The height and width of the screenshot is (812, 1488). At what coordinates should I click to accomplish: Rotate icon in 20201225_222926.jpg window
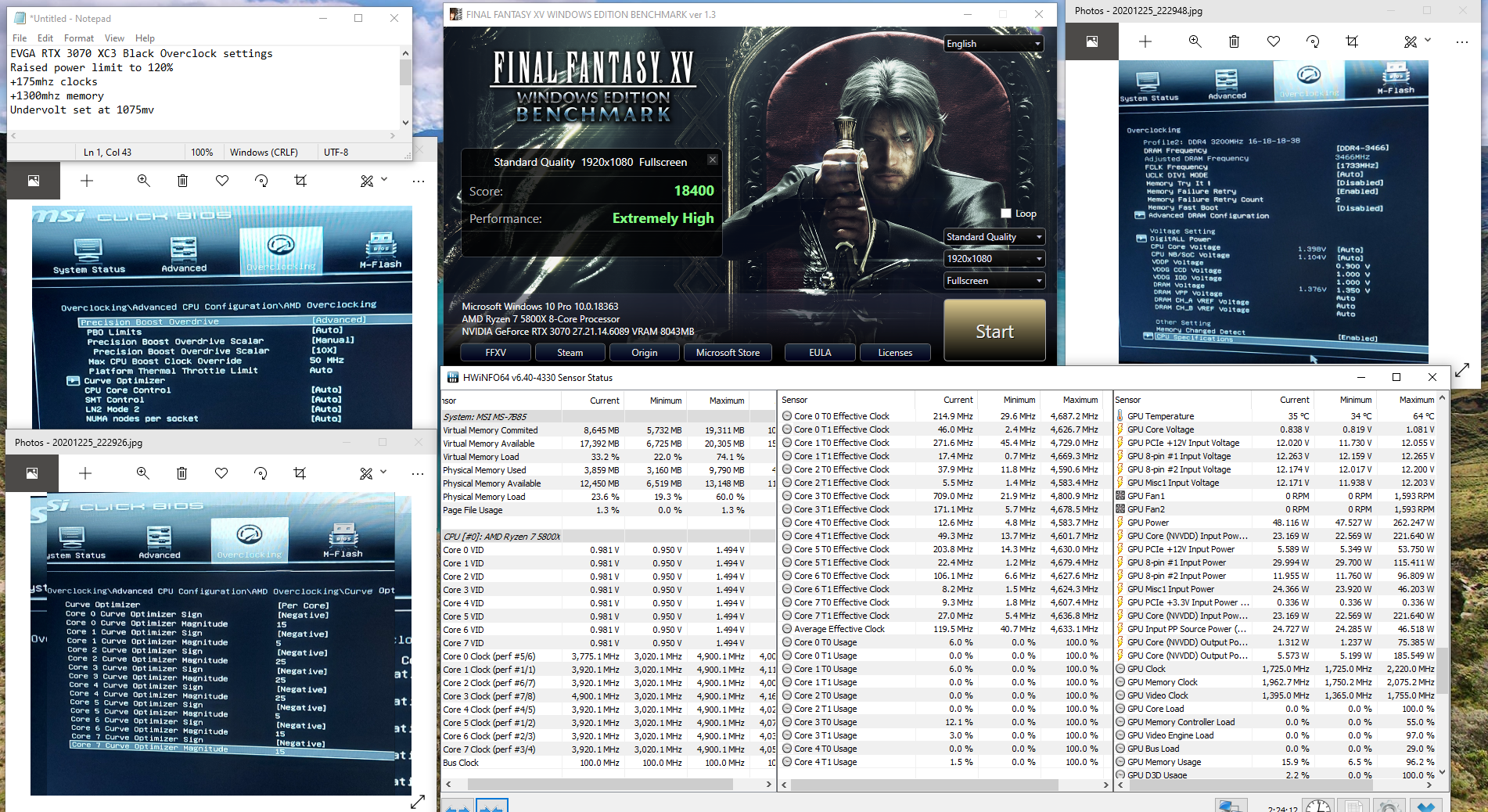point(261,473)
